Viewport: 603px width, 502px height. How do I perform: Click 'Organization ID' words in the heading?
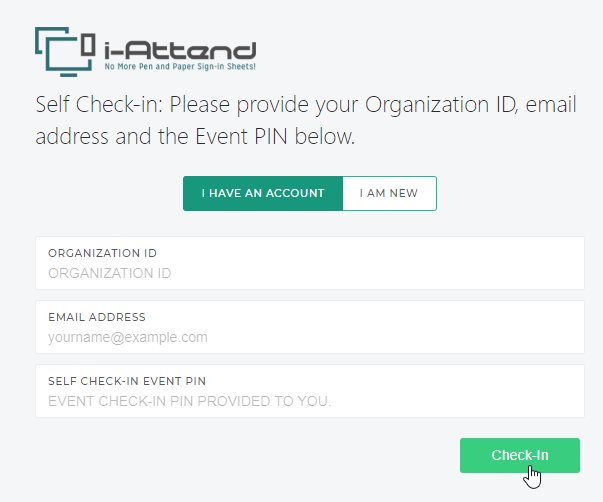pos(441,105)
